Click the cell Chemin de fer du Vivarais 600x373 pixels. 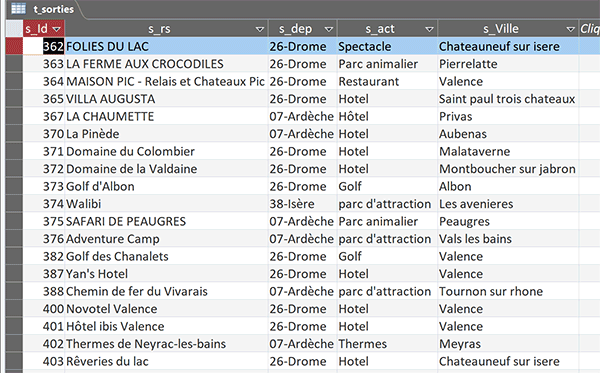coord(166,292)
